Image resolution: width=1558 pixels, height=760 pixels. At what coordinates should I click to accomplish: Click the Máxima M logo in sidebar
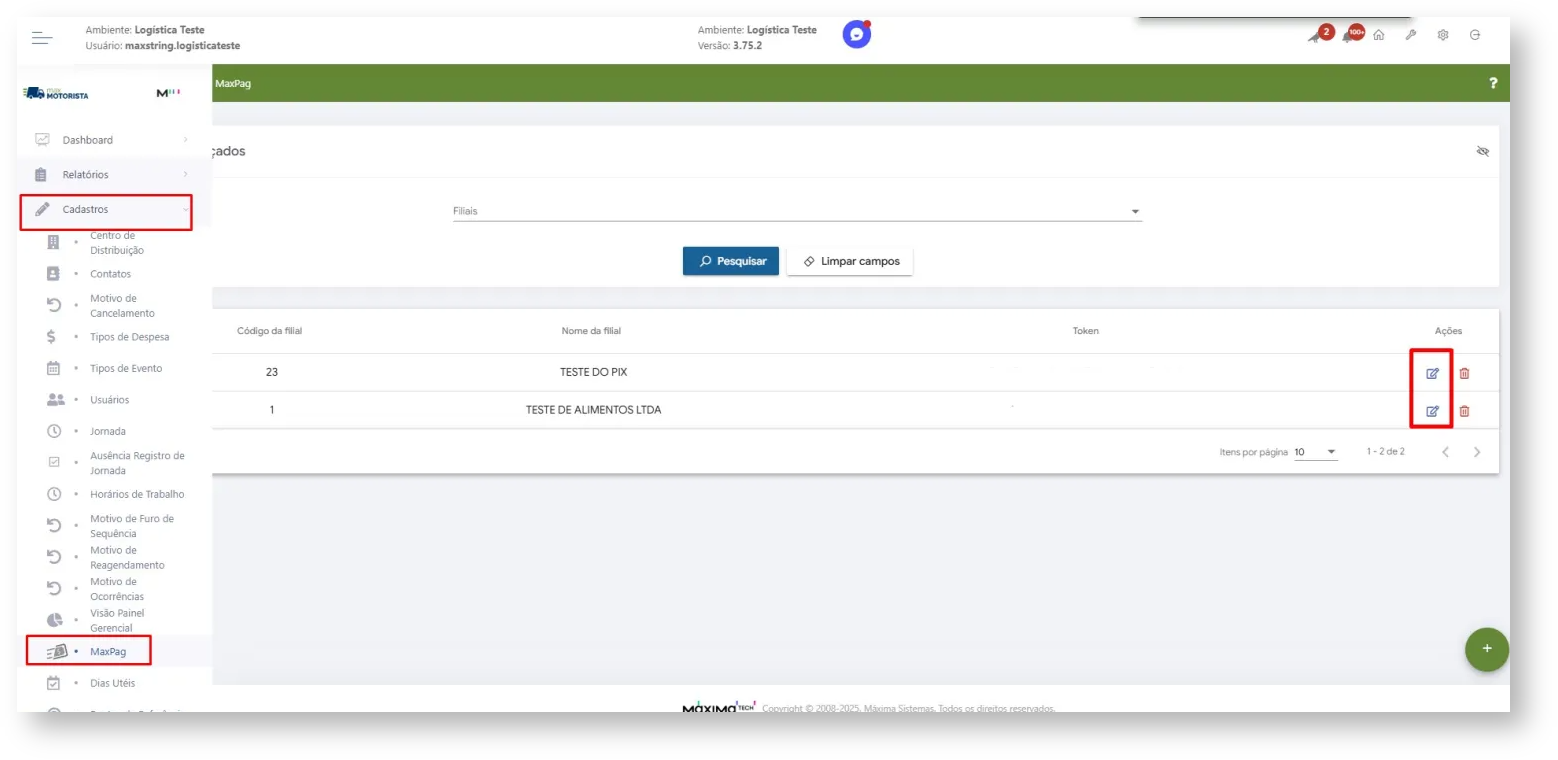point(168,94)
